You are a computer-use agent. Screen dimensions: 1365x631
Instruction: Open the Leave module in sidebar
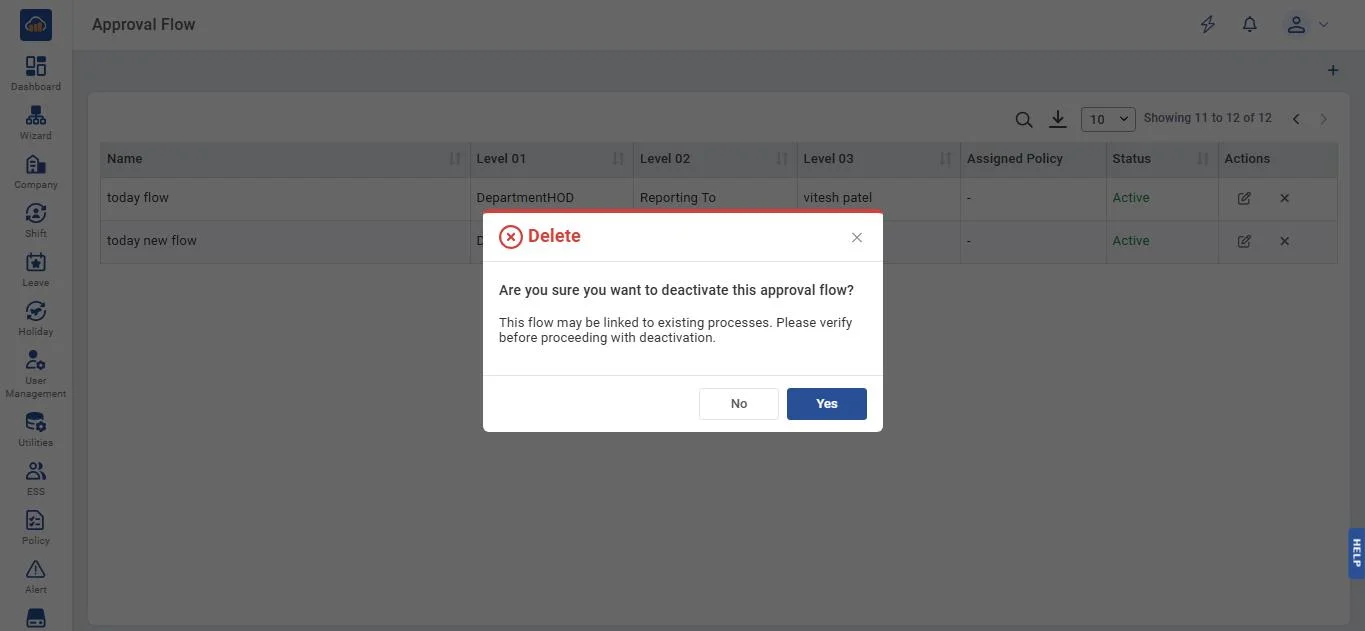click(x=36, y=269)
